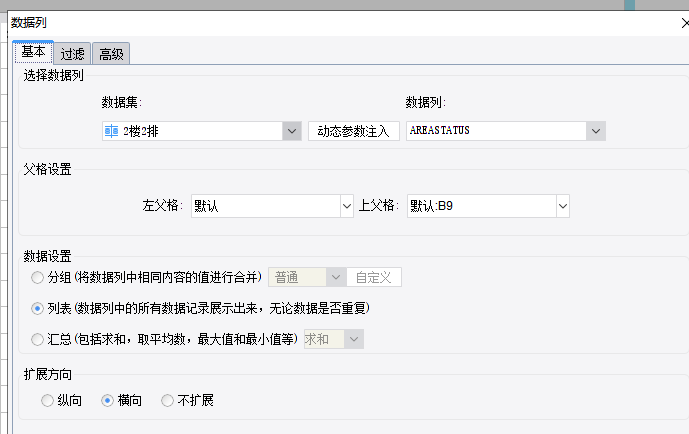This screenshot has height=434, width=689.
Task: Close the 数据列 dialog
Action: point(685,23)
